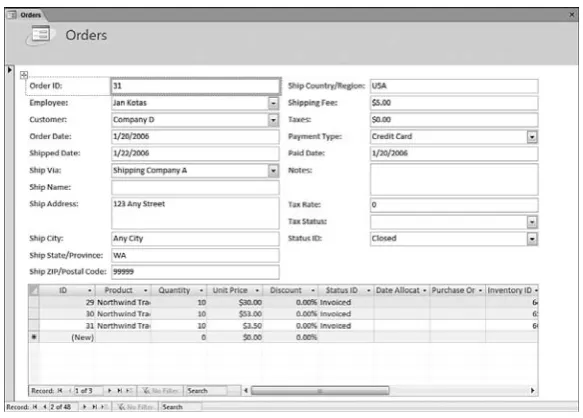Image resolution: width=583 pixels, height=418 pixels.
Task: Open ID column filter arrow
Action: (x=90, y=290)
